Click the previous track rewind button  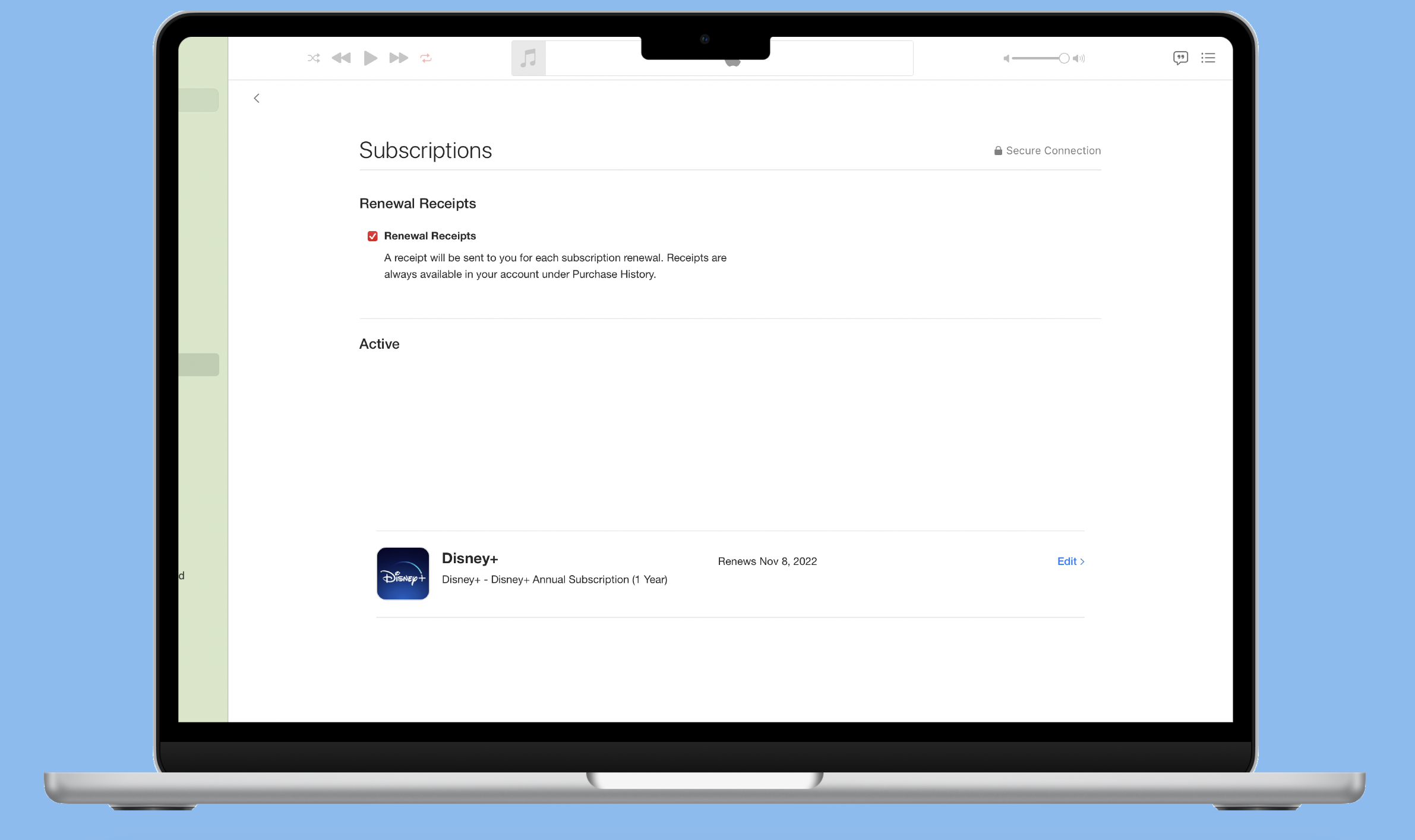[341, 58]
